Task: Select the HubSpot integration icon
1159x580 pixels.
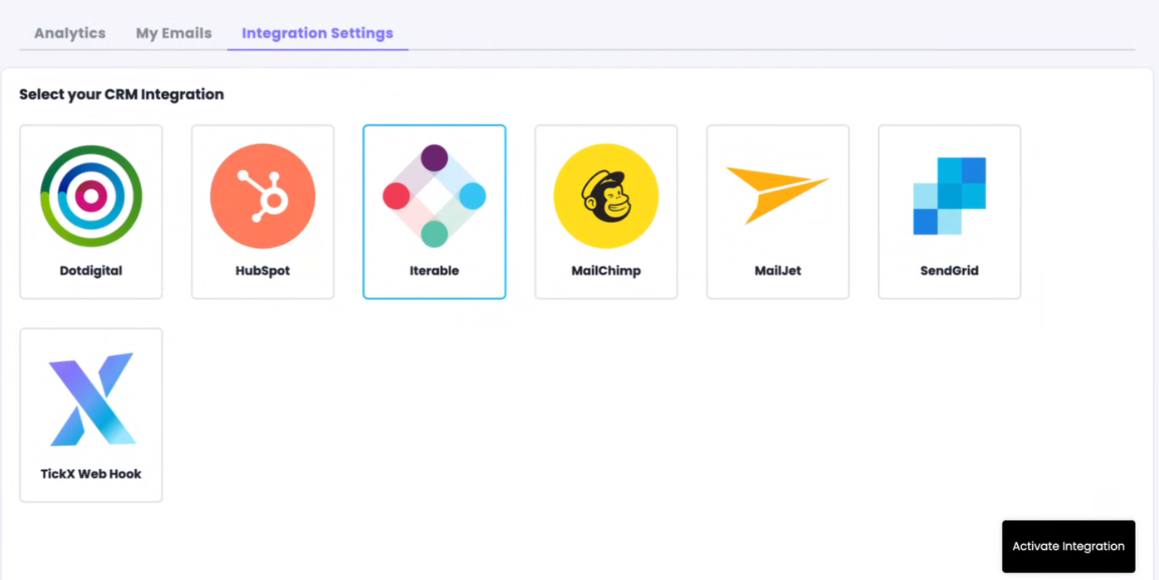Action: tap(262, 196)
